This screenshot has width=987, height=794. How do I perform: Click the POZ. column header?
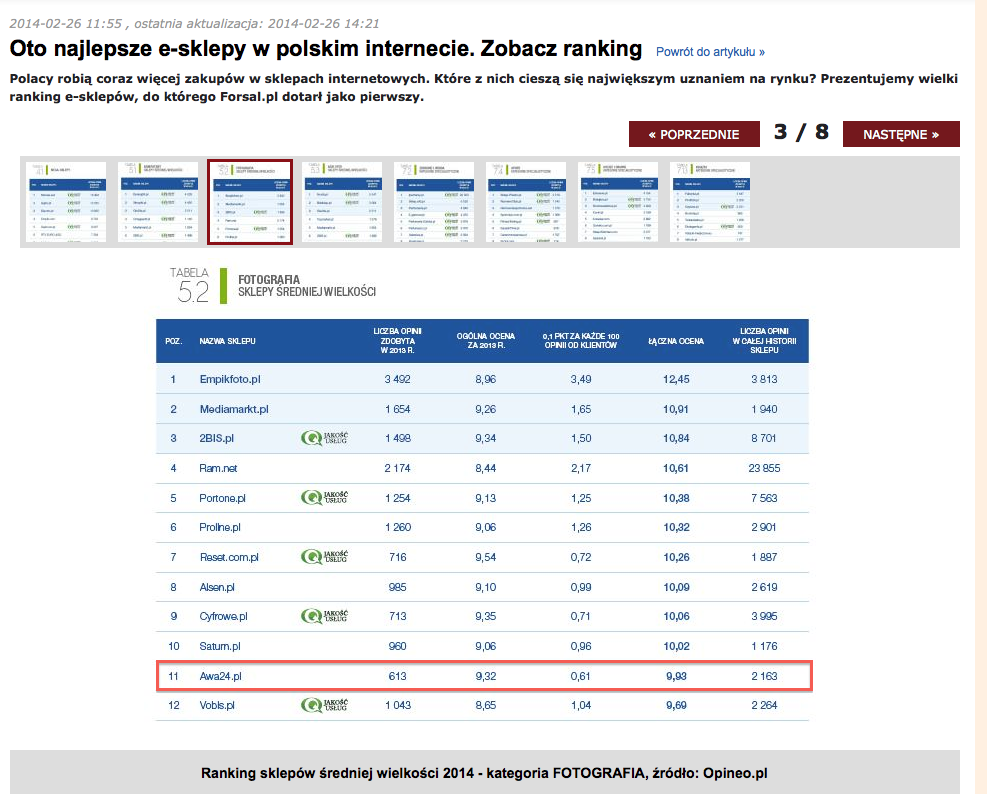click(x=174, y=341)
